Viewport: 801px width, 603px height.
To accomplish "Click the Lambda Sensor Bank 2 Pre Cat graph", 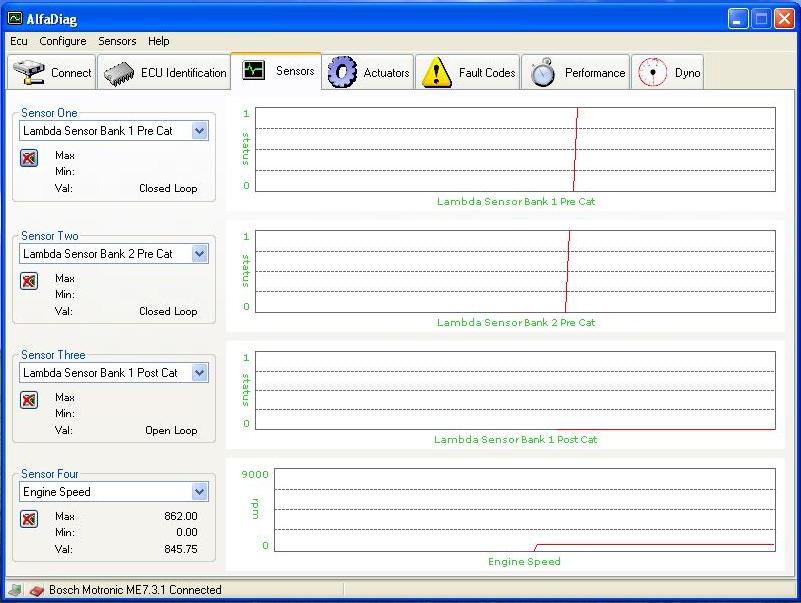I will (515, 271).
